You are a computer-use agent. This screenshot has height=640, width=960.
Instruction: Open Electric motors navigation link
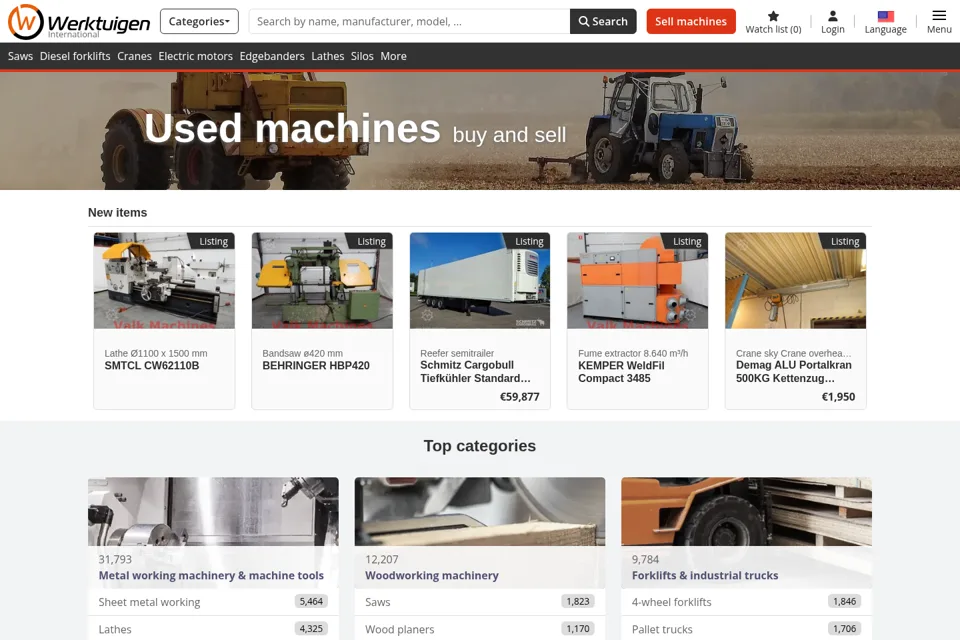(x=196, y=56)
